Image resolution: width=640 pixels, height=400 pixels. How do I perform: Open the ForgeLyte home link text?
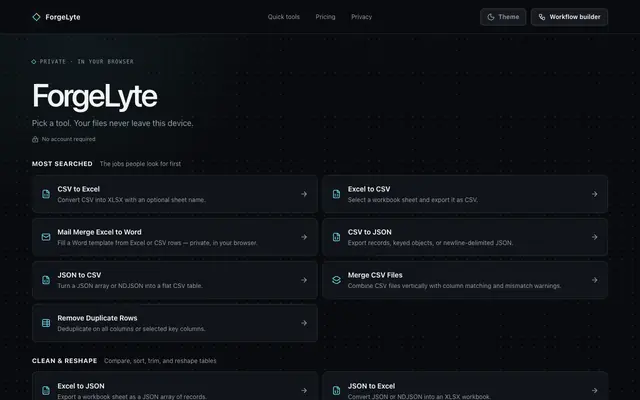coord(62,17)
